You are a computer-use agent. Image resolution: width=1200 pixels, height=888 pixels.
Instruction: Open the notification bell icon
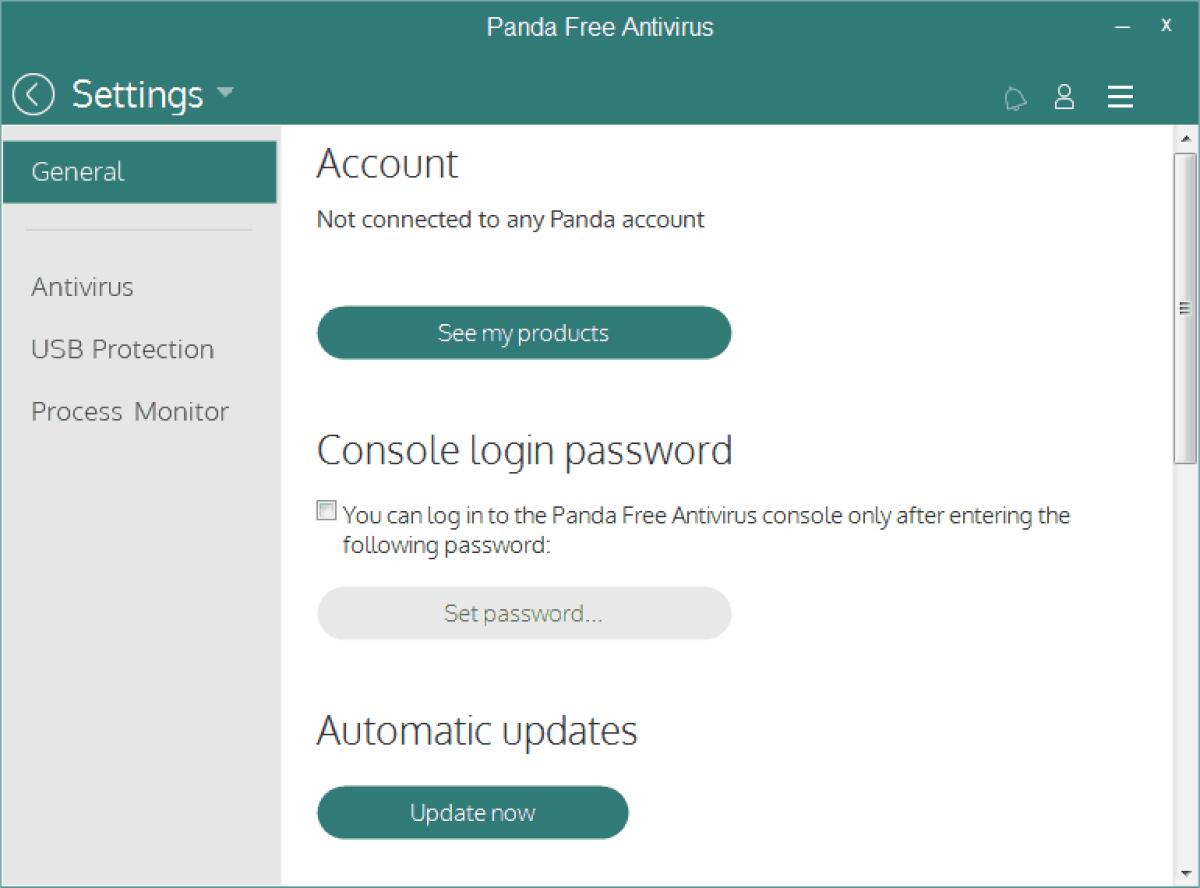1015,97
